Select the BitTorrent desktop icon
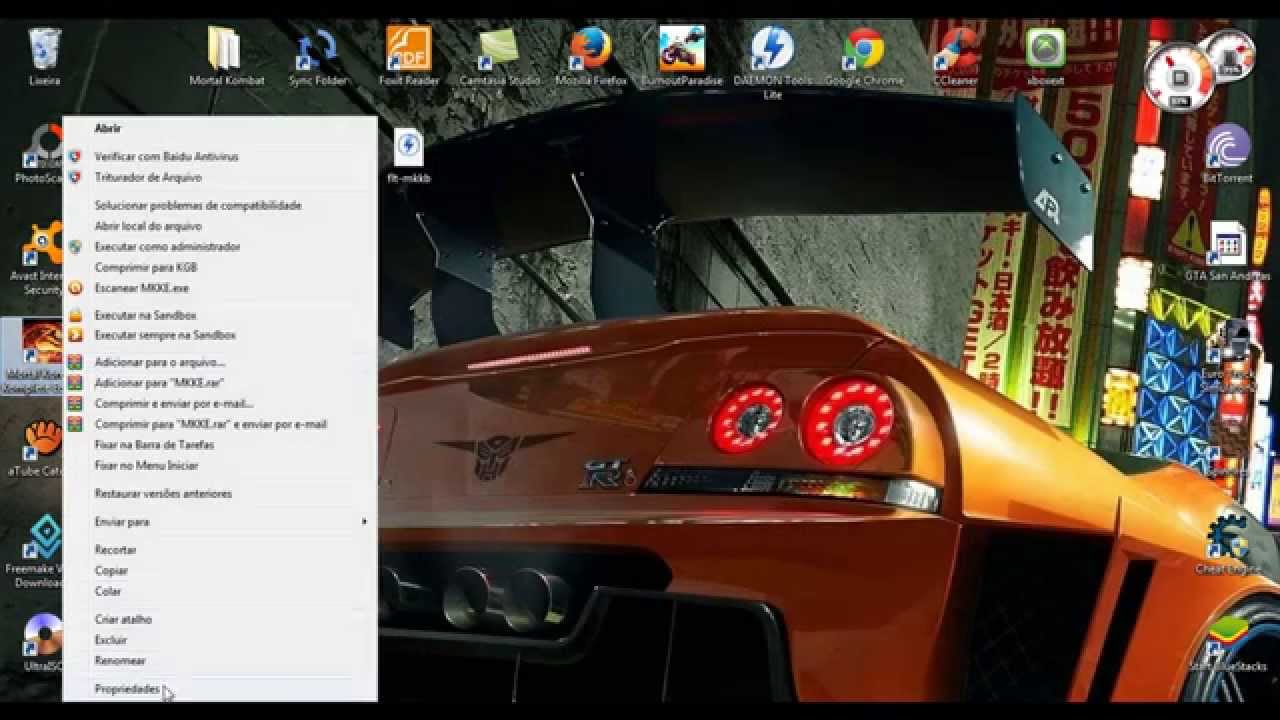Image resolution: width=1280 pixels, height=720 pixels. [x=1228, y=154]
